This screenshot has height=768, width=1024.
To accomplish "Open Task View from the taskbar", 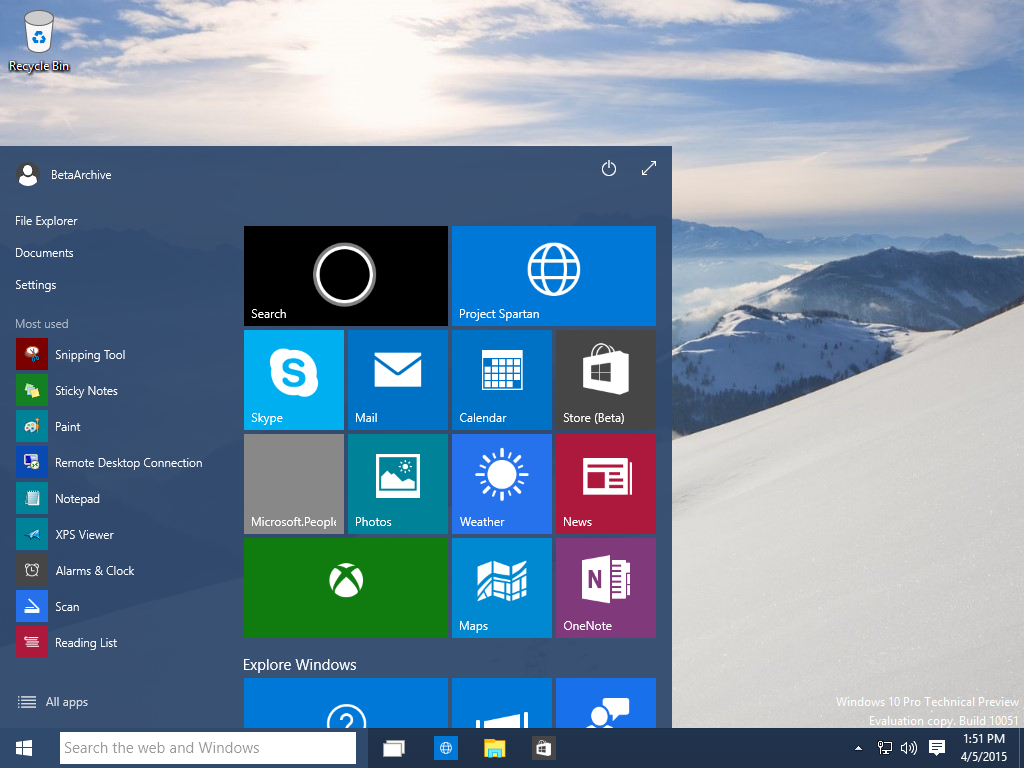I will 394,748.
